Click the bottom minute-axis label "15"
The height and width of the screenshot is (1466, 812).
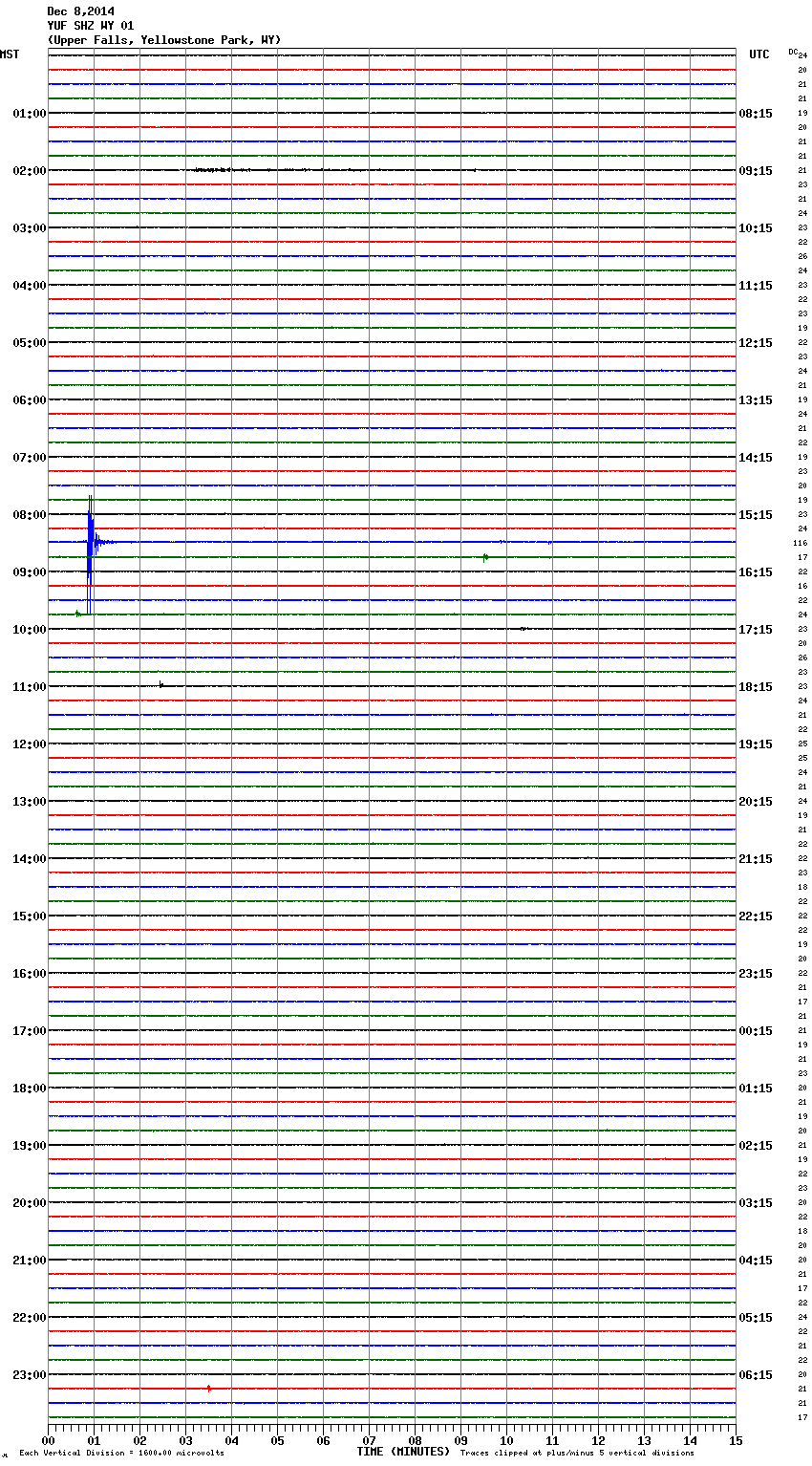[x=736, y=1440]
